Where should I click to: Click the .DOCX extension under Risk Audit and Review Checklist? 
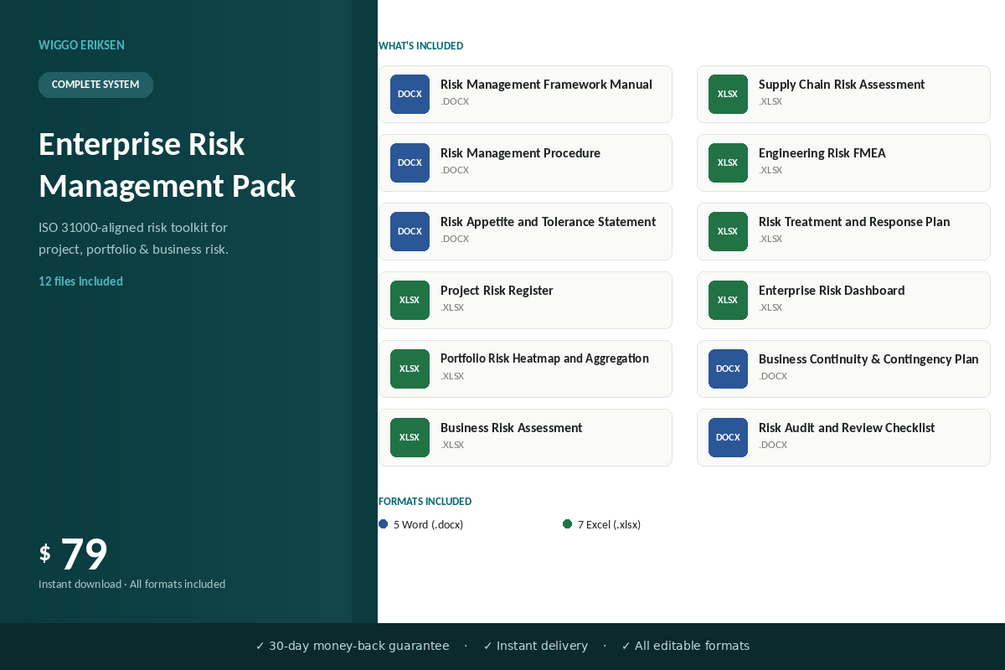point(773,445)
